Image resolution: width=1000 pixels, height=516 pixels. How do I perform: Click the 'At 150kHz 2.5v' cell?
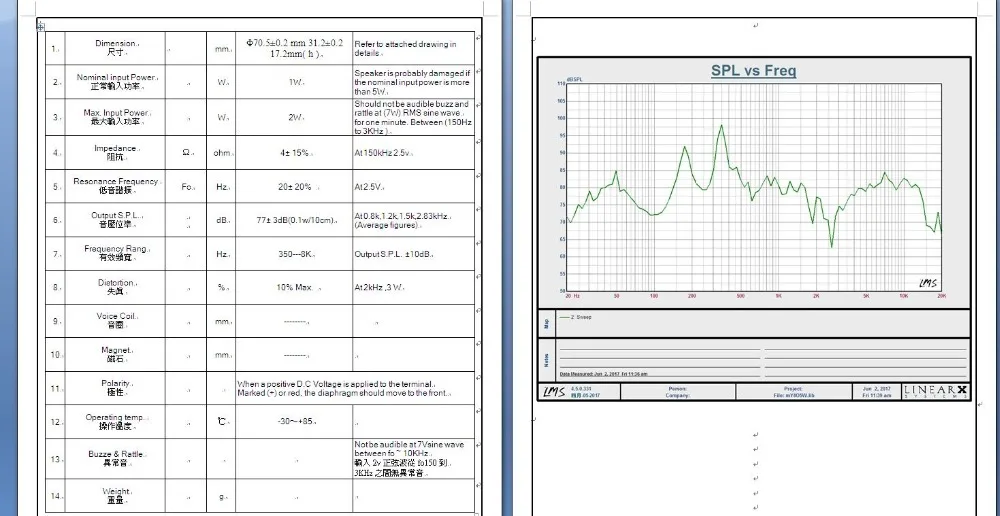(x=413, y=152)
